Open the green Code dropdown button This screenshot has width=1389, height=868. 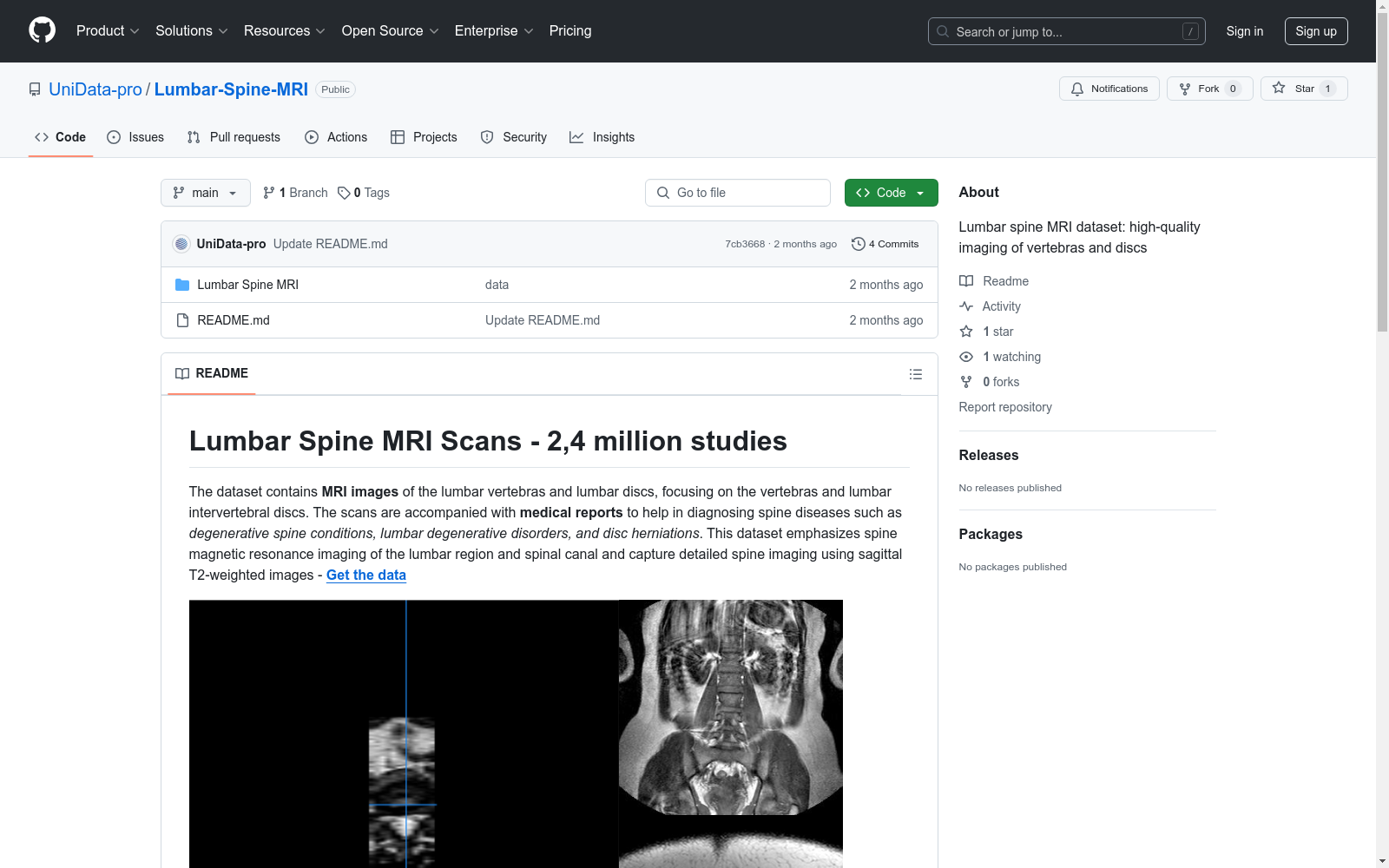click(x=891, y=193)
